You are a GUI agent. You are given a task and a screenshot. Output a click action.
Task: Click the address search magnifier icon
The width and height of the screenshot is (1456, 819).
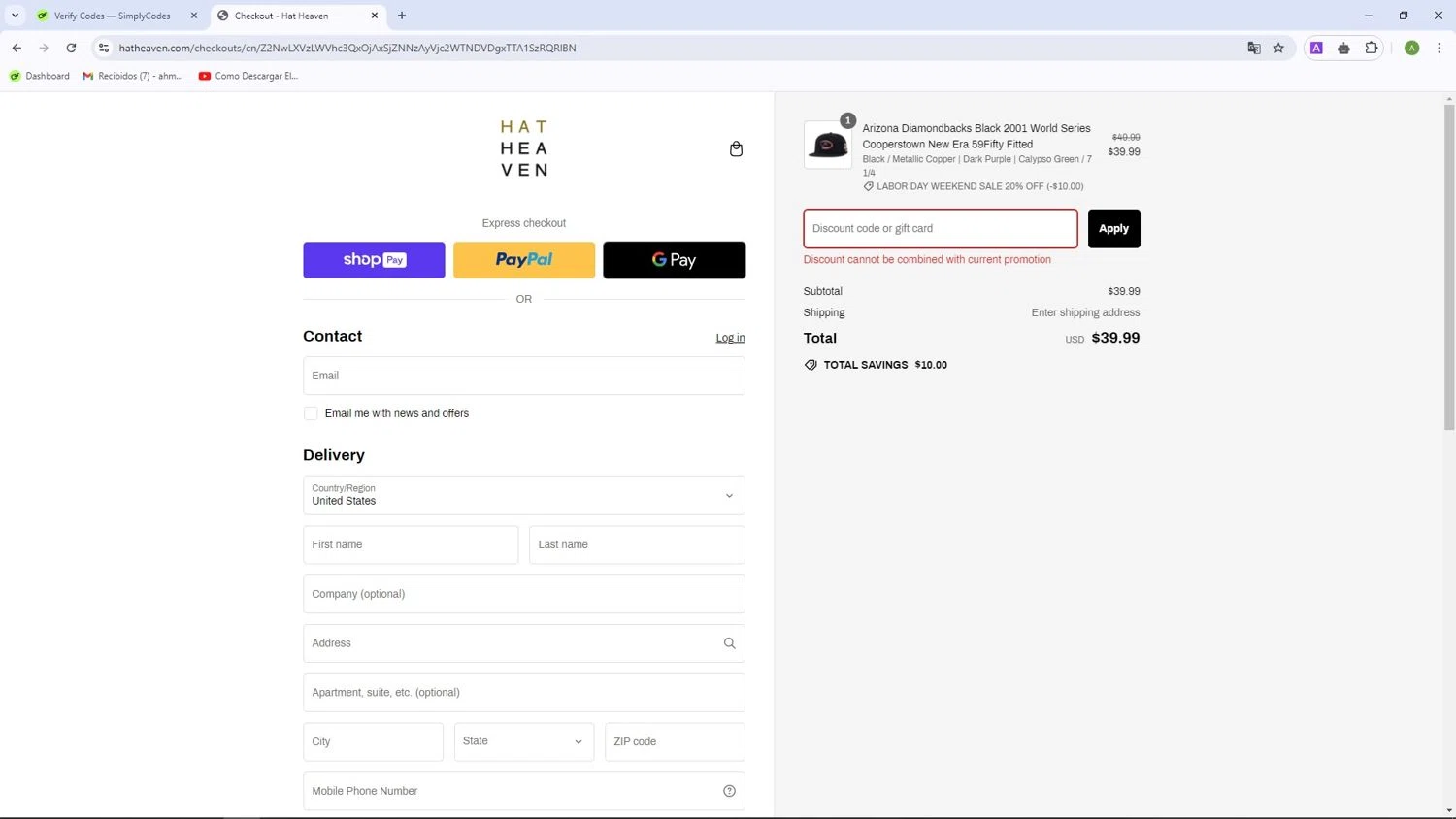click(729, 643)
